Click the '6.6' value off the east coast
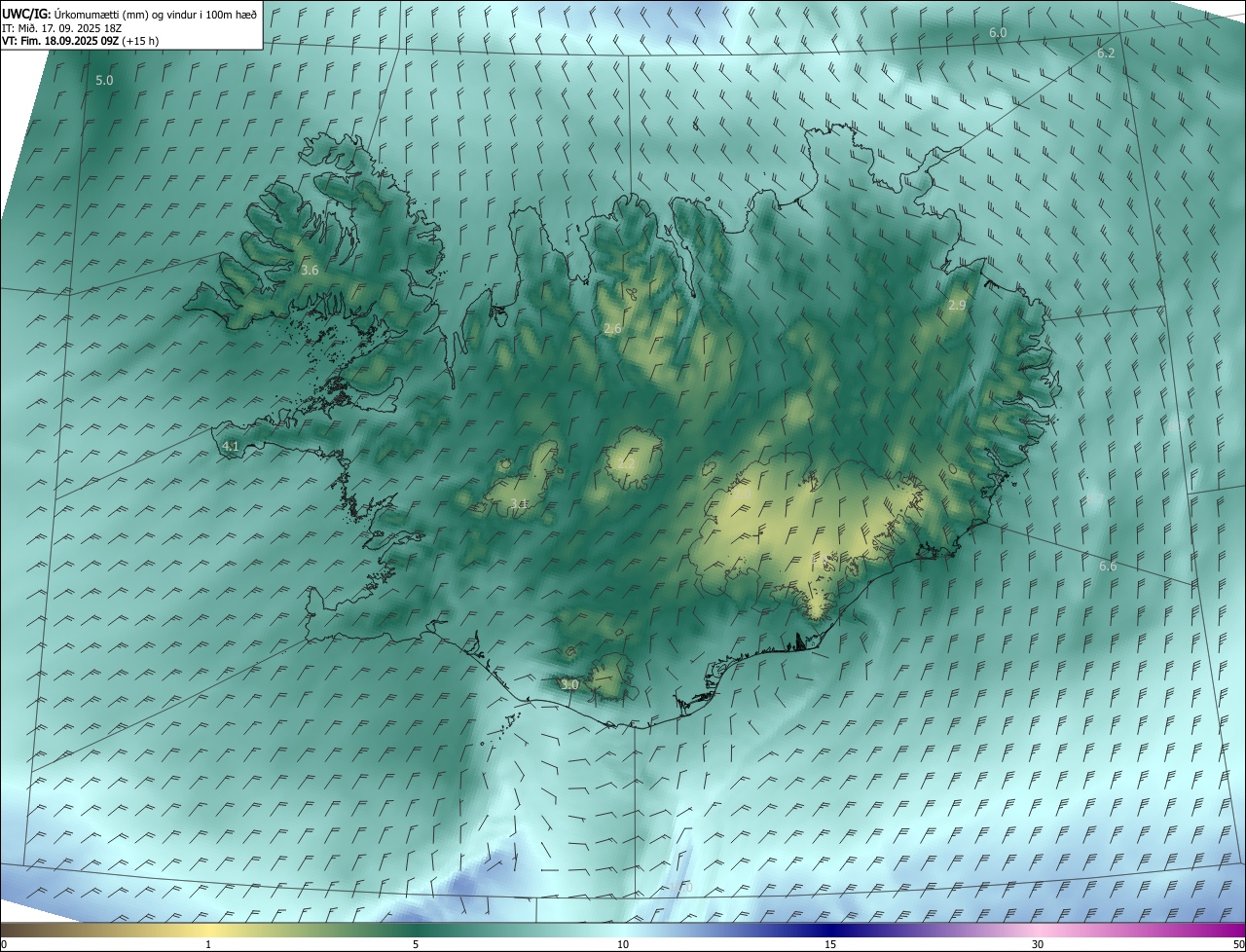Screen dimensions: 1246x952 click(x=1108, y=567)
